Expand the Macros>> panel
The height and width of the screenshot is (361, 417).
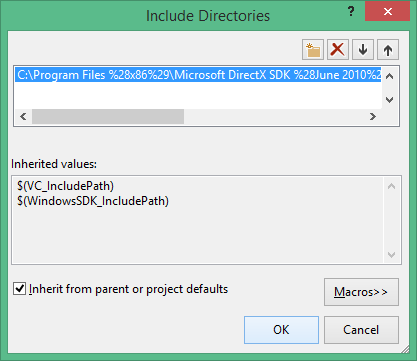pos(361,292)
